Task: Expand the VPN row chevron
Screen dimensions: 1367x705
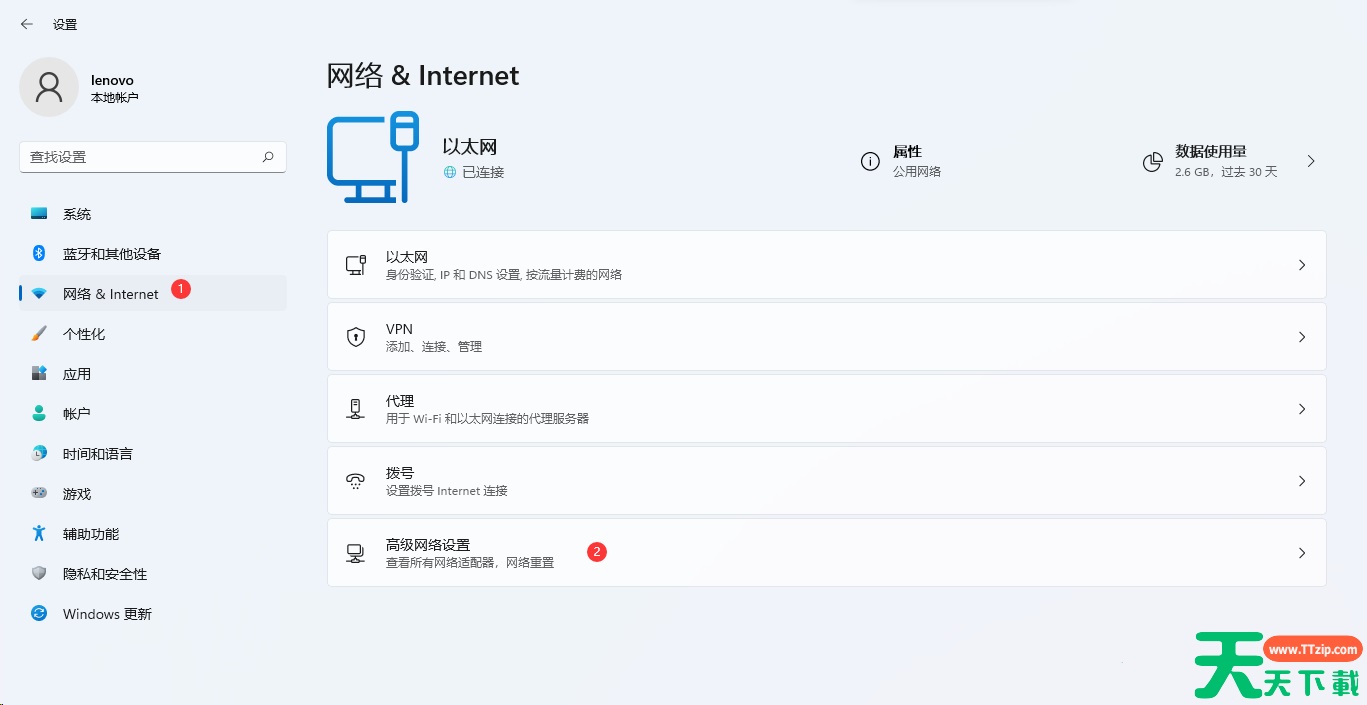Action: (x=1301, y=337)
